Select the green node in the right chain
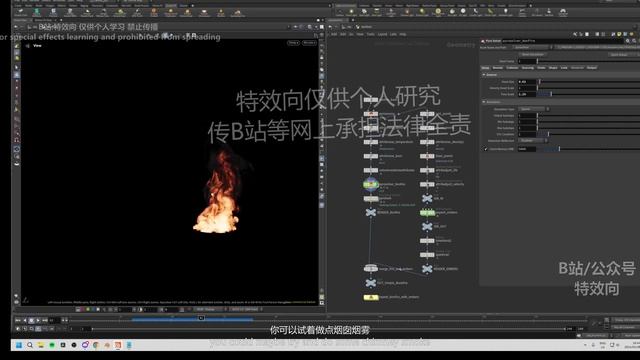 click(427, 212)
